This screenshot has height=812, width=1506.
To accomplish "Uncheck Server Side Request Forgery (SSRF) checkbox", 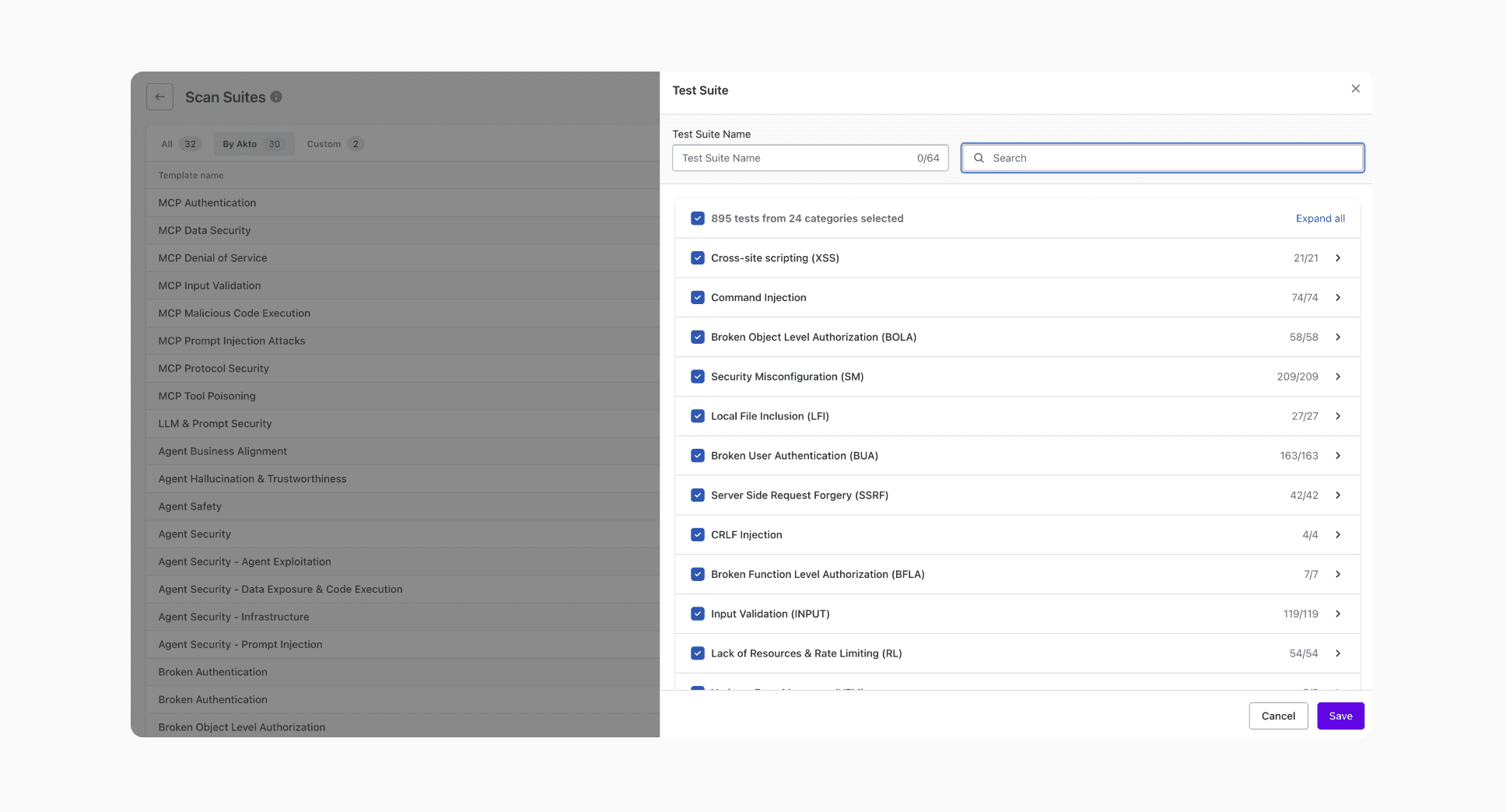I will point(698,495).
